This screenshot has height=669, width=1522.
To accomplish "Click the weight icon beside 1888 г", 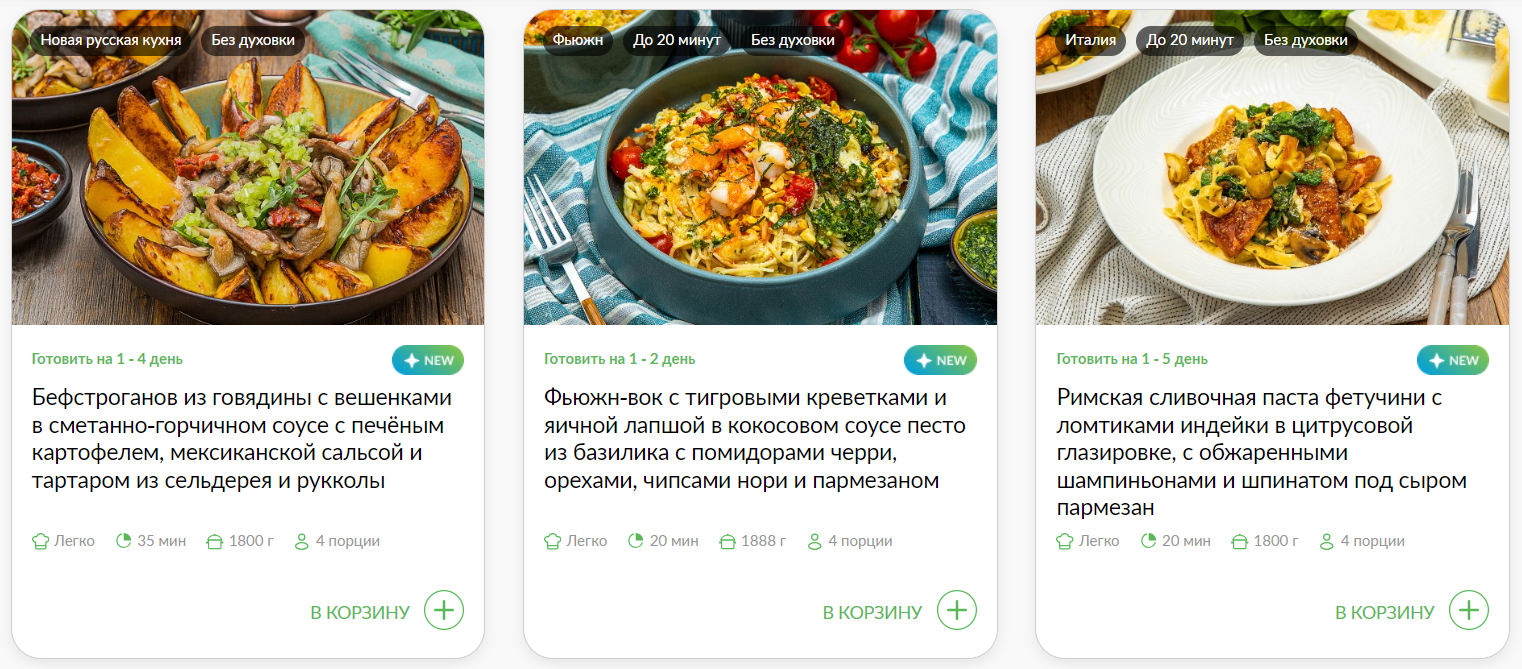I will 728,541.
